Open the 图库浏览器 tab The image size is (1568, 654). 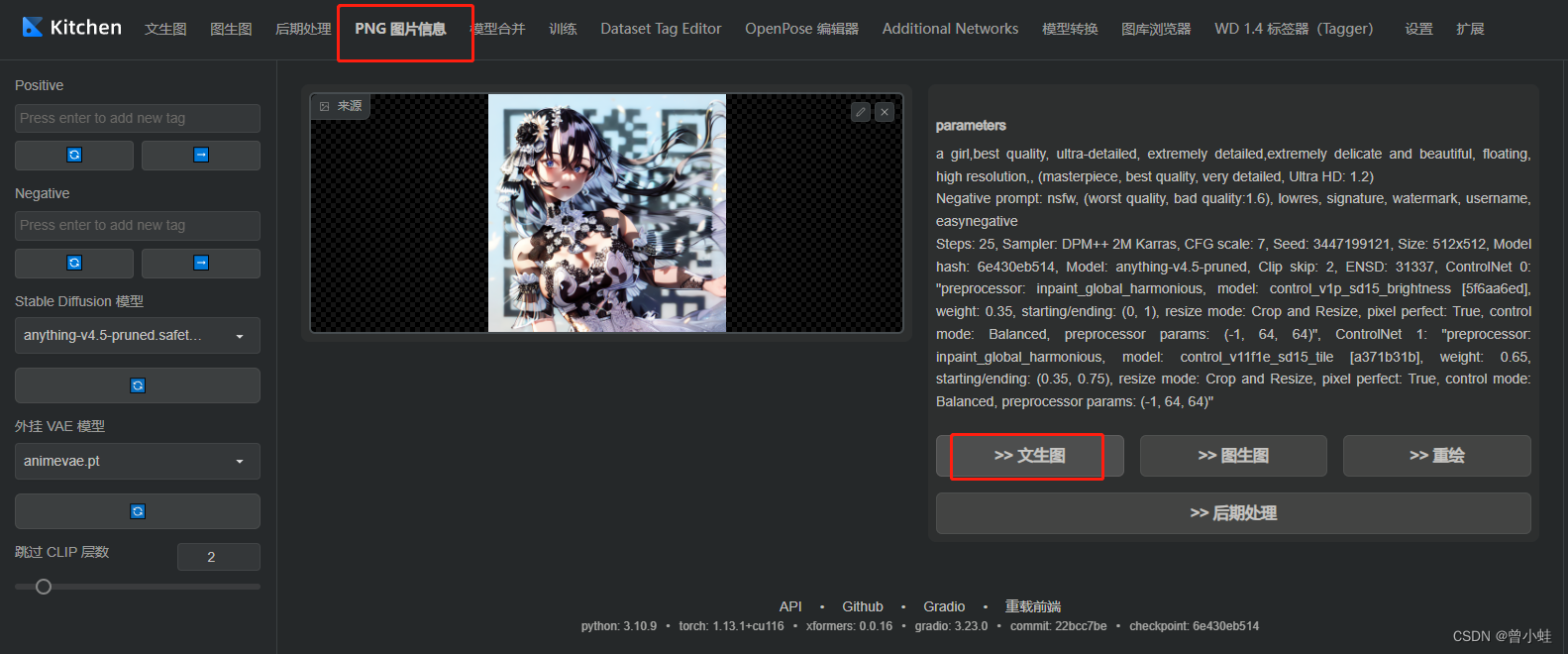(1156, 29)
